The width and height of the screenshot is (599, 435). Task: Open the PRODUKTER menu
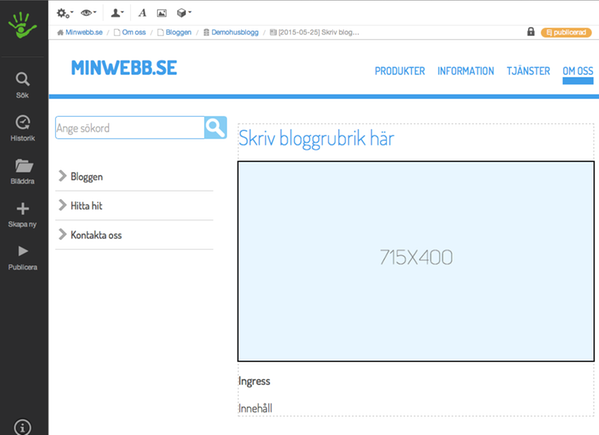400,71
